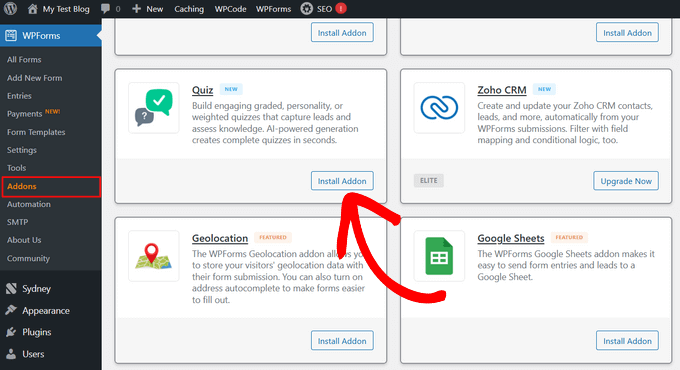
Task: Open the New menu in admin bar
Action: tap(154, 9)
